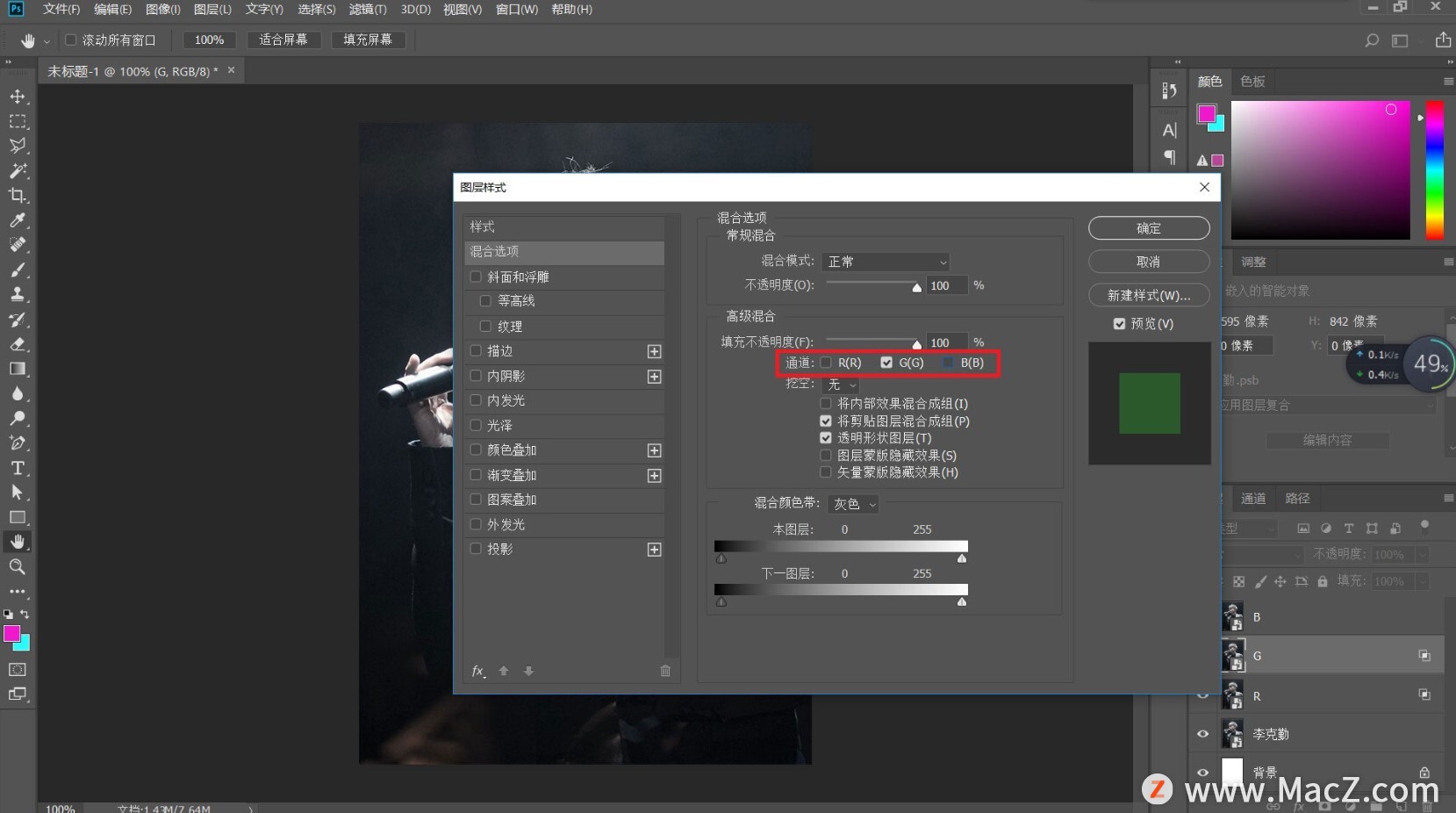Open the 图像(I) menu
Screen dimensions: 1456x813
(x=163, y=10)
